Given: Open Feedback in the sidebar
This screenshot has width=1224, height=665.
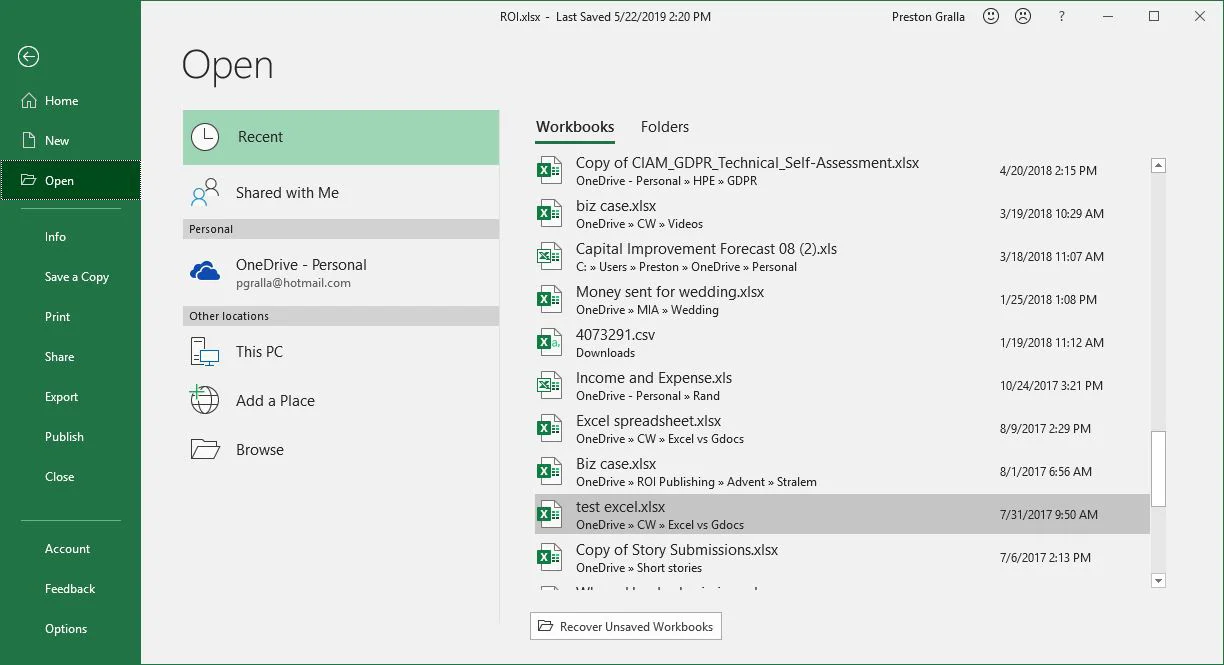Looking at the screenshot, I should [70, 589].
